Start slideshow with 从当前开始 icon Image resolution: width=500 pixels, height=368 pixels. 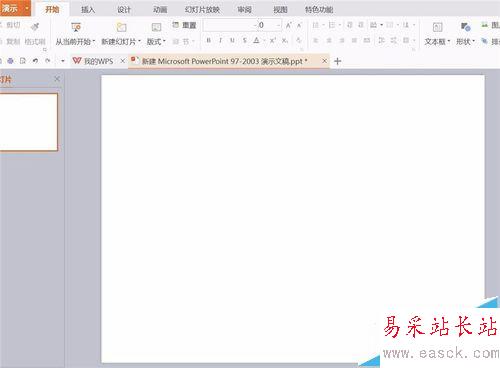pos(76,27)
